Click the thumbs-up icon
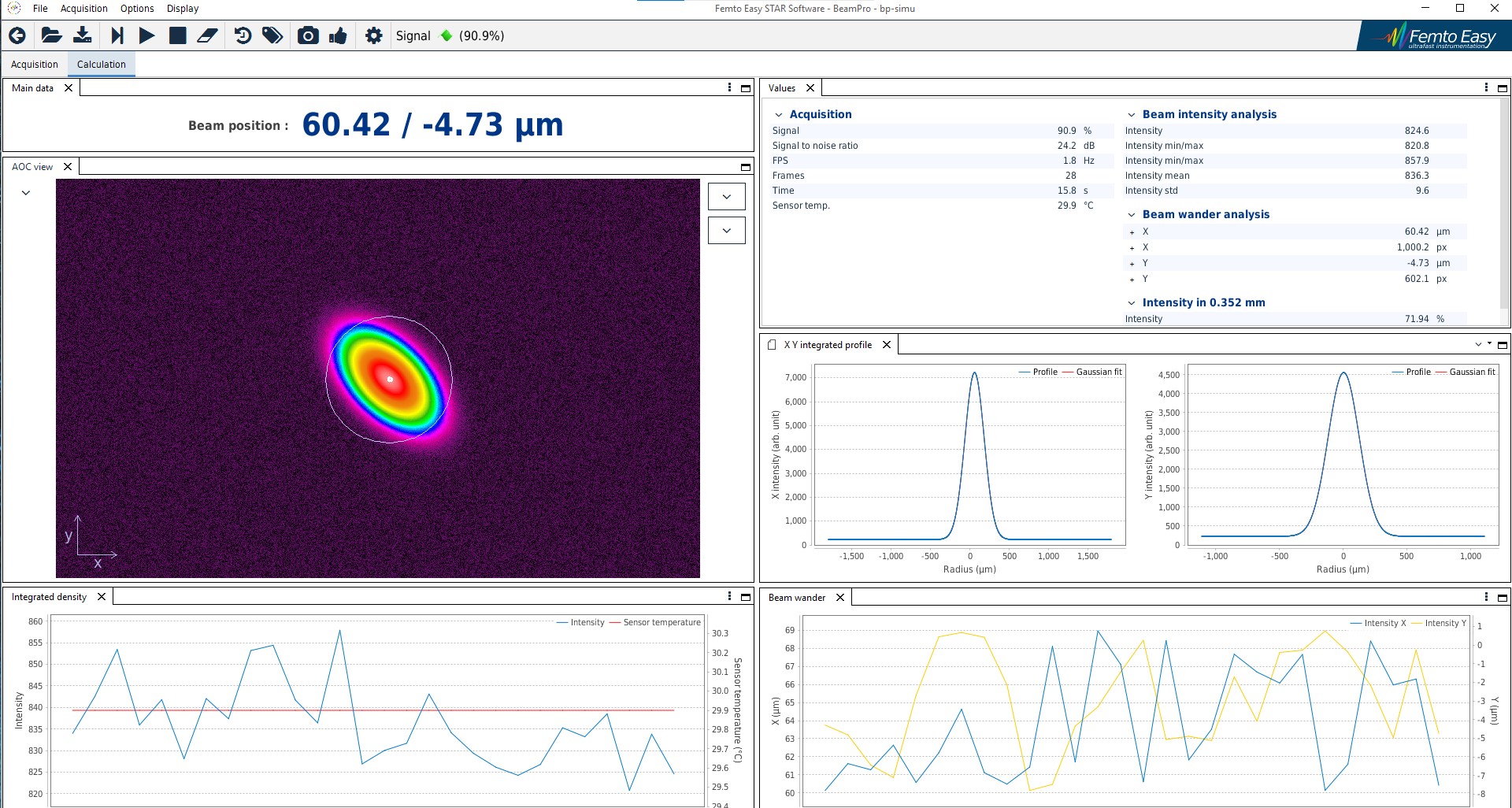 (339, 35)
